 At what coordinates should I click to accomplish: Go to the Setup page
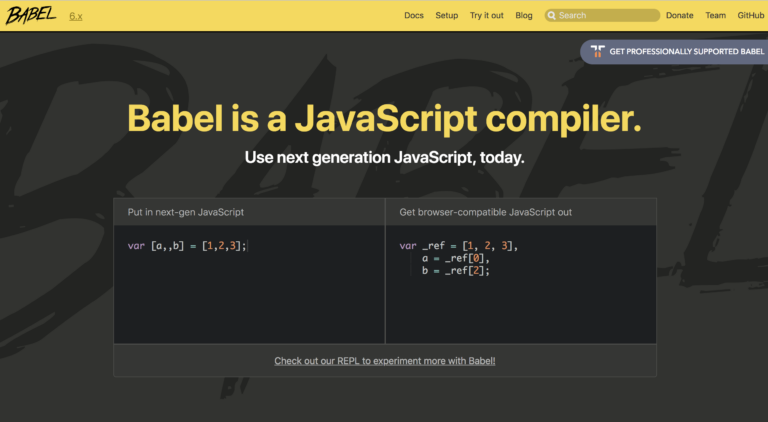[447, 16]
